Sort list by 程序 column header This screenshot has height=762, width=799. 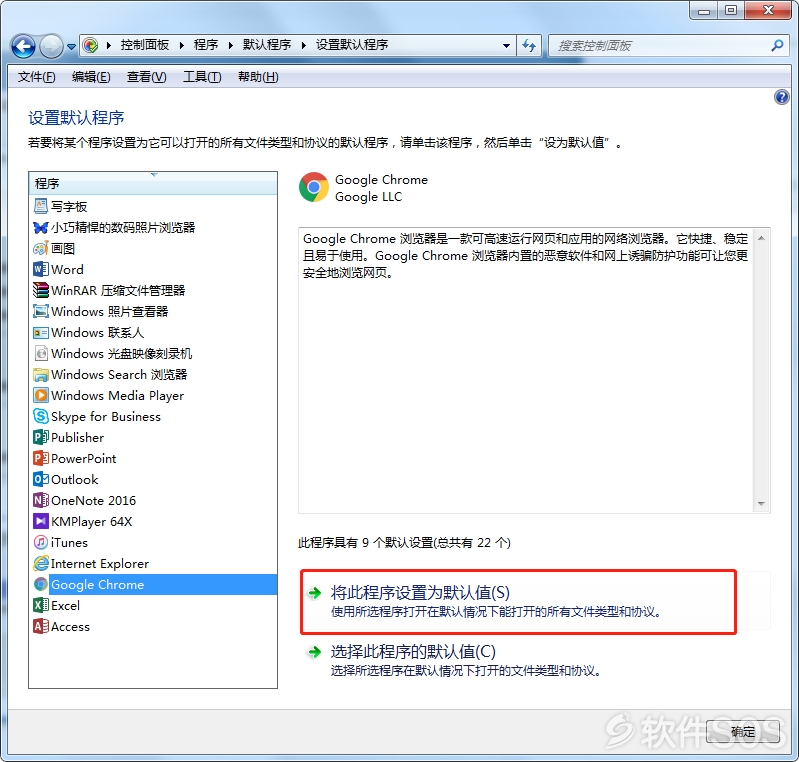[x=153, y=183]
